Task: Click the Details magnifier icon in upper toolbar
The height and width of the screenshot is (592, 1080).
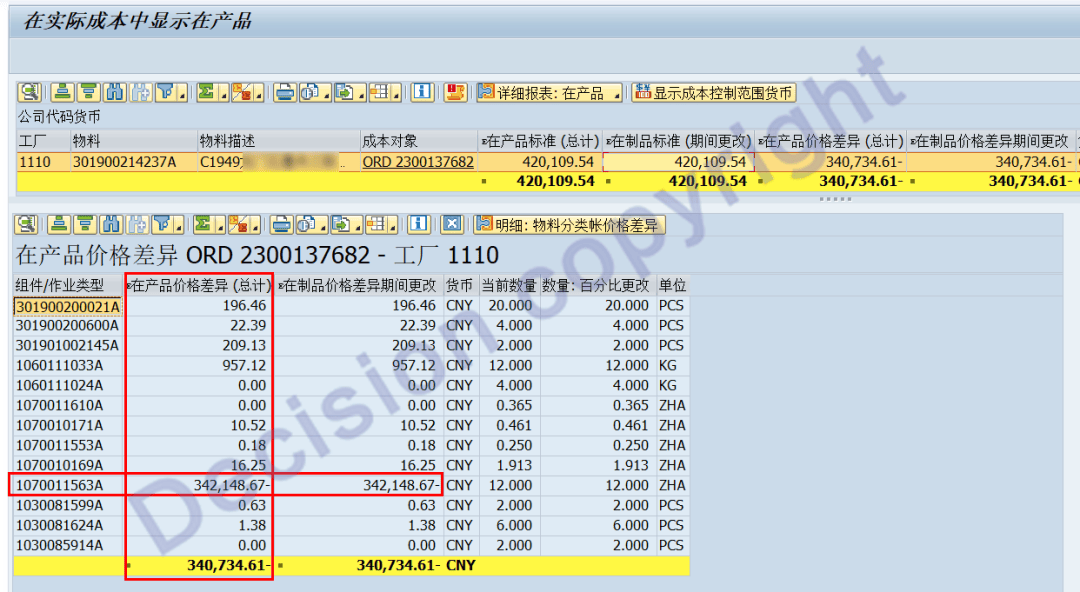Action: tap(29, 93)
